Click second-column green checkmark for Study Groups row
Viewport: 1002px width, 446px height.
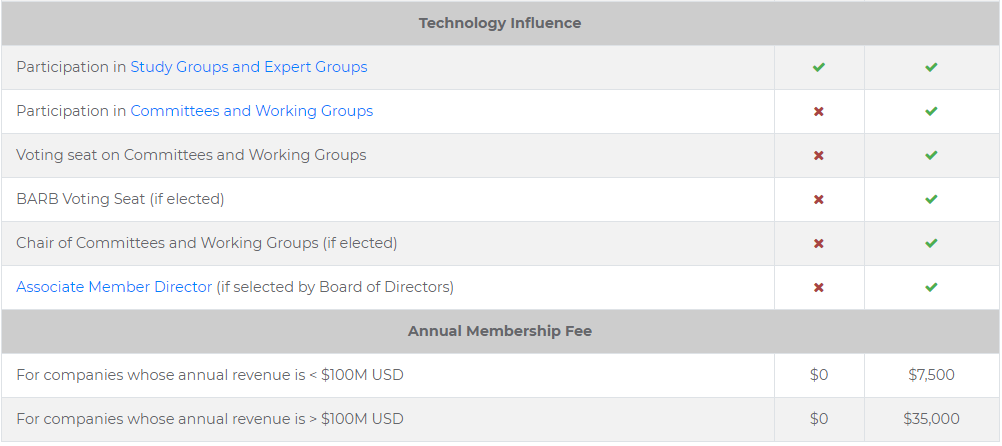click(x=931, y=67)
